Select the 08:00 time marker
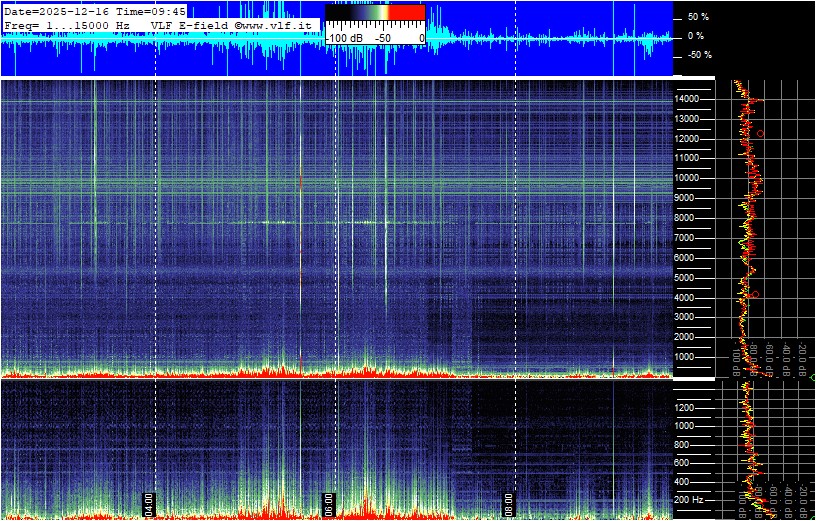 (508, 502)
